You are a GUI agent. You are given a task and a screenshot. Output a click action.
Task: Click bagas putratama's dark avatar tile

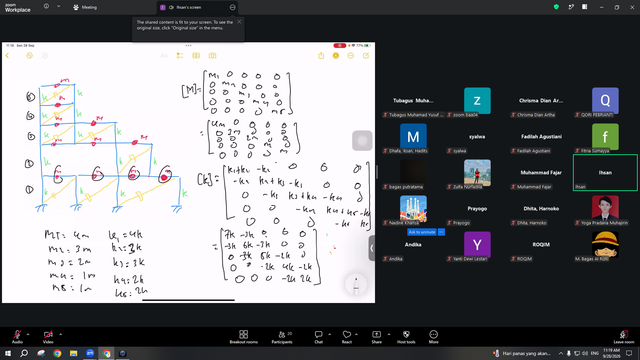[413, 172]
